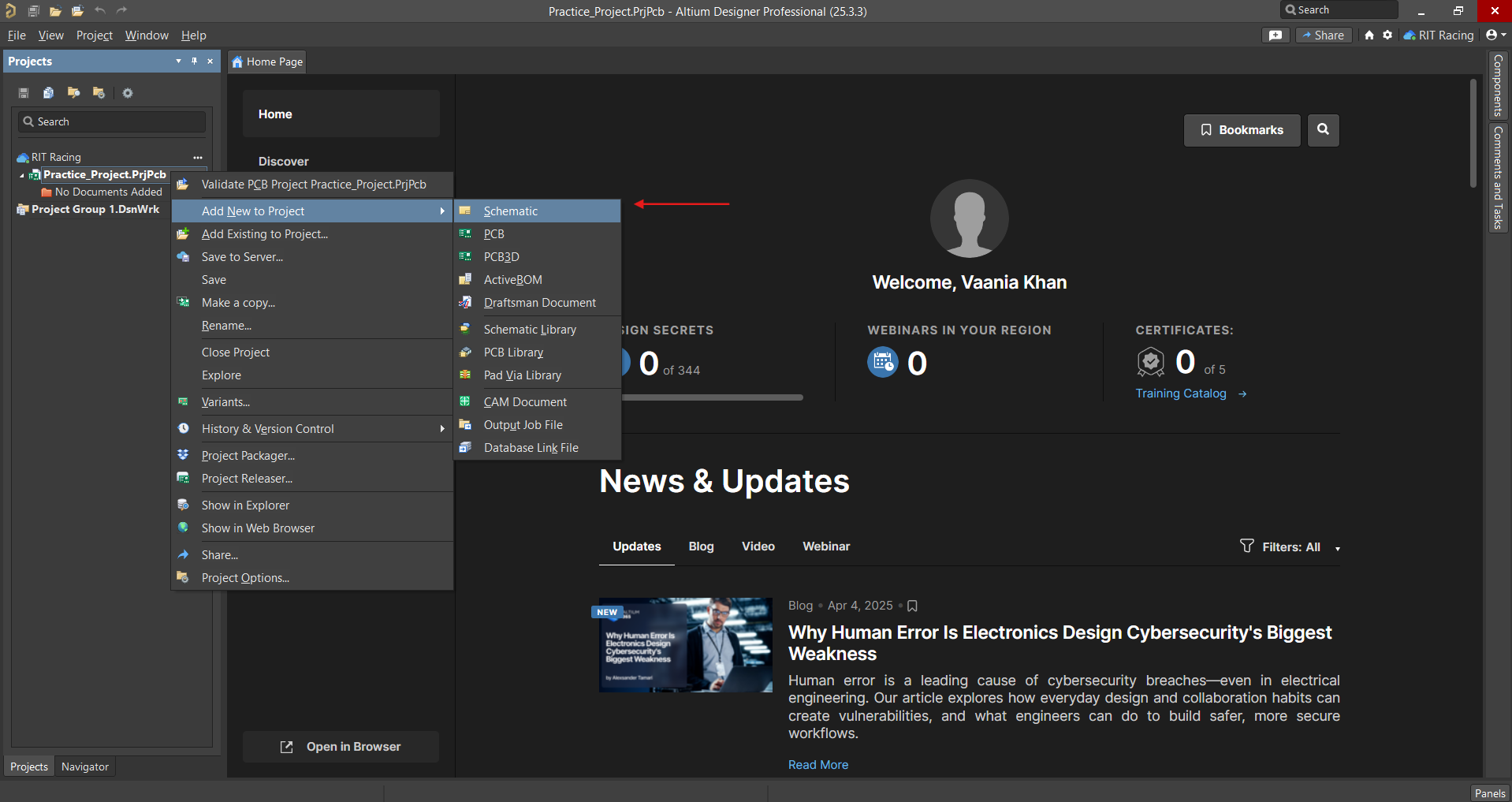This screenshot has height=802, width=1512.
Task: Click the Projects panel search field
Action: pos(112,121)
